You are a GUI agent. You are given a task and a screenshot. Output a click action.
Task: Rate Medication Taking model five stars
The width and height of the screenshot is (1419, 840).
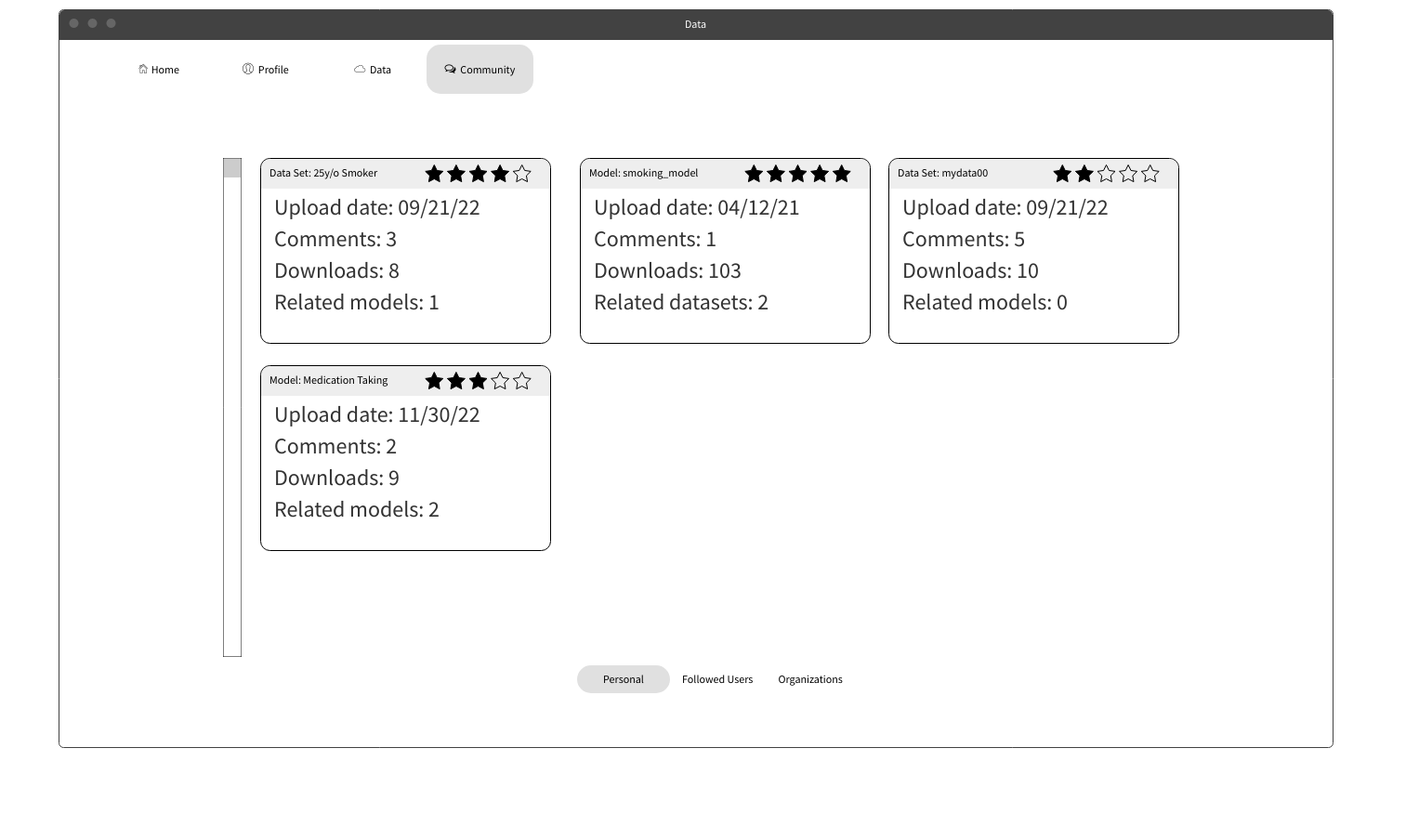[x=522, y=381]
